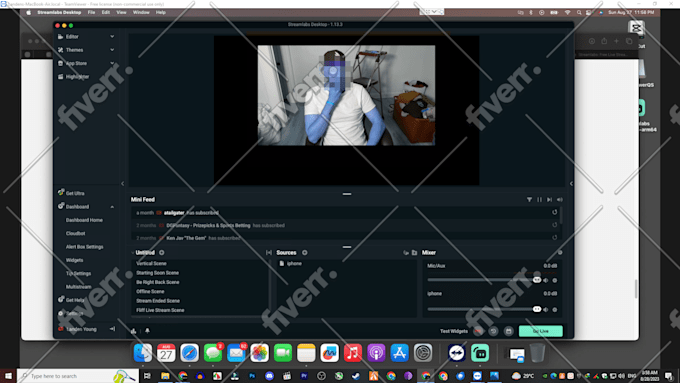This screenshot has width=680, height=383.
Task: Collapse the Dashboard section chevron
Action: (112, 207)
